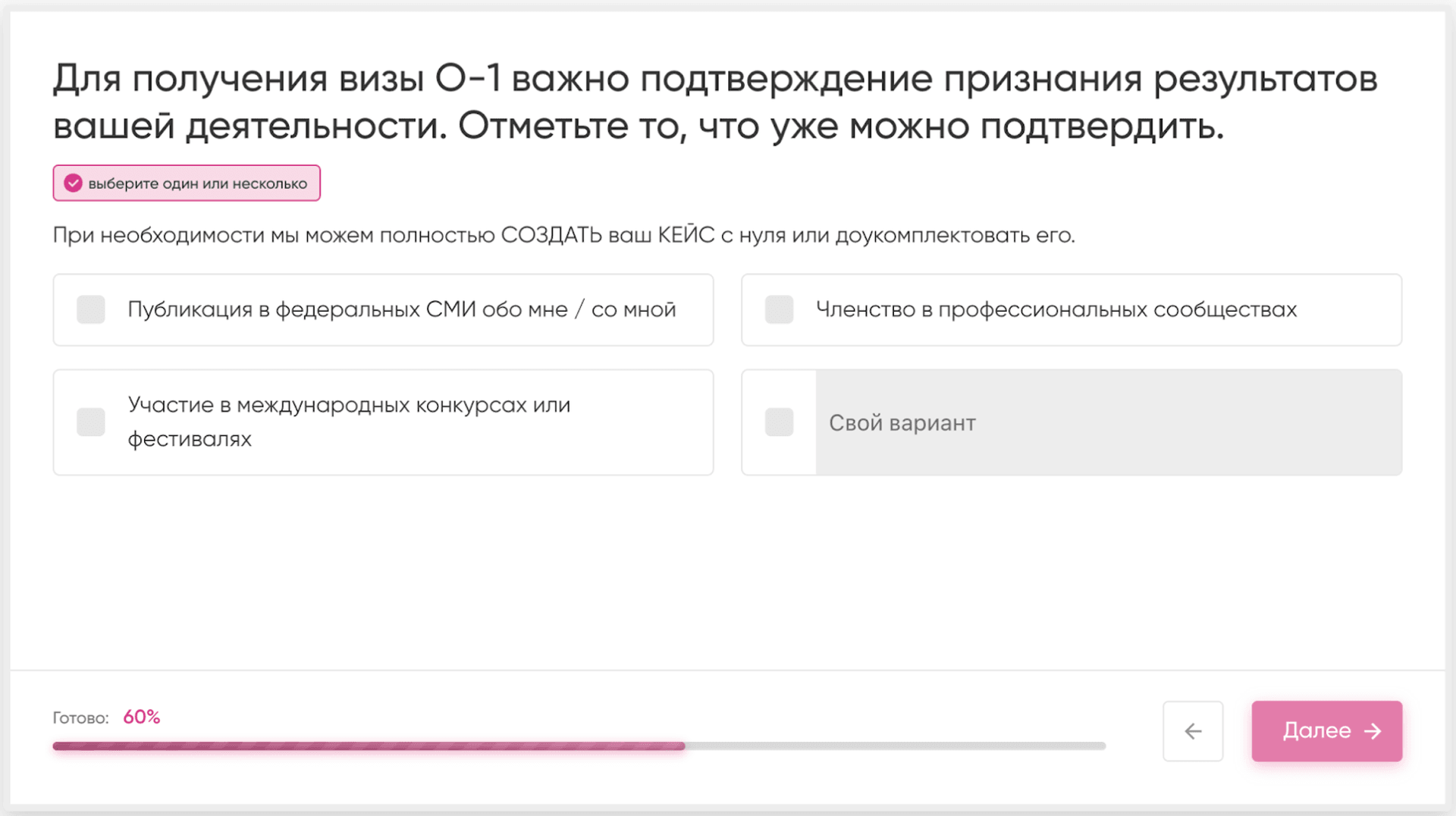Focus the "Свой вариант" text field
Image resolution: width=1456 pixels, height=816 pixels.
click(x=1107, y=422)
